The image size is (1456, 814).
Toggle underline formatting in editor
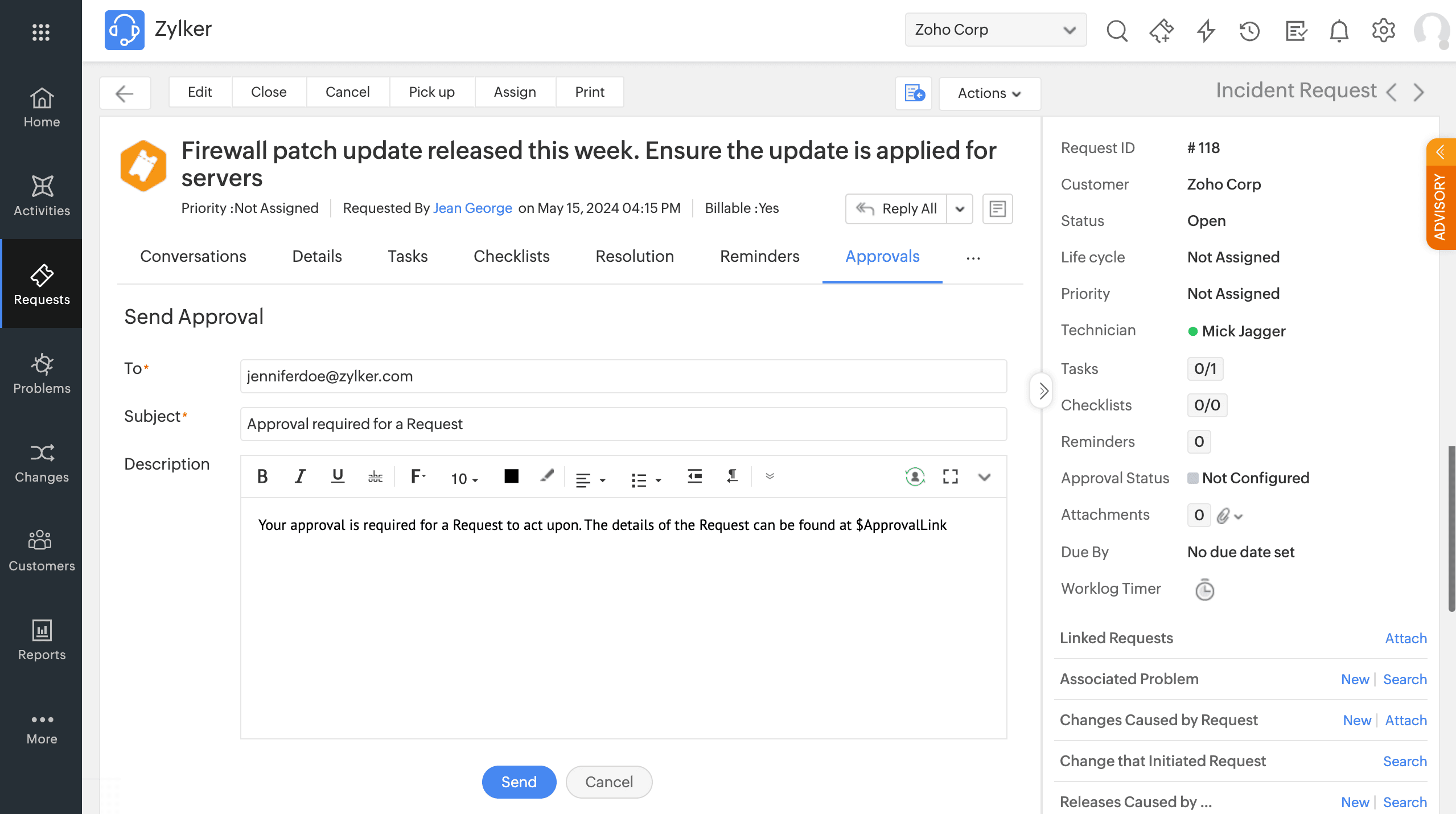338,476
